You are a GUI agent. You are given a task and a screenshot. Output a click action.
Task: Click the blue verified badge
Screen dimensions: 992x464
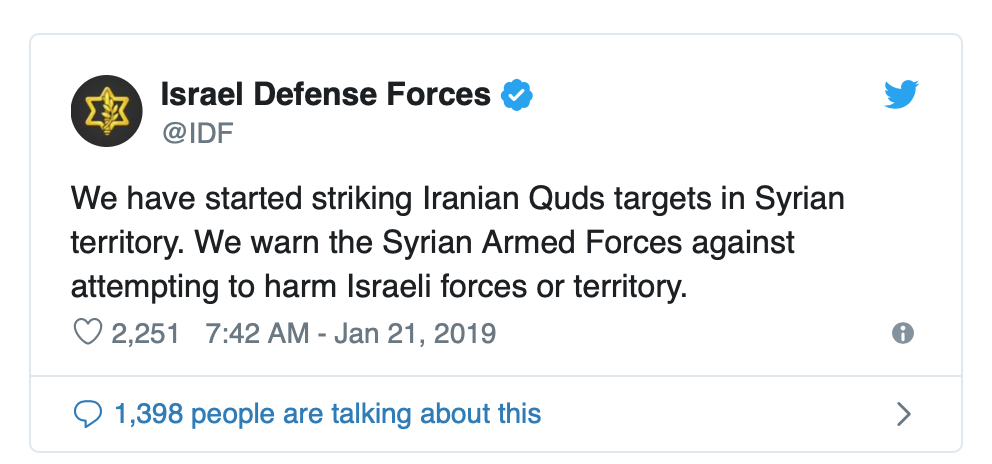point(517,95)
